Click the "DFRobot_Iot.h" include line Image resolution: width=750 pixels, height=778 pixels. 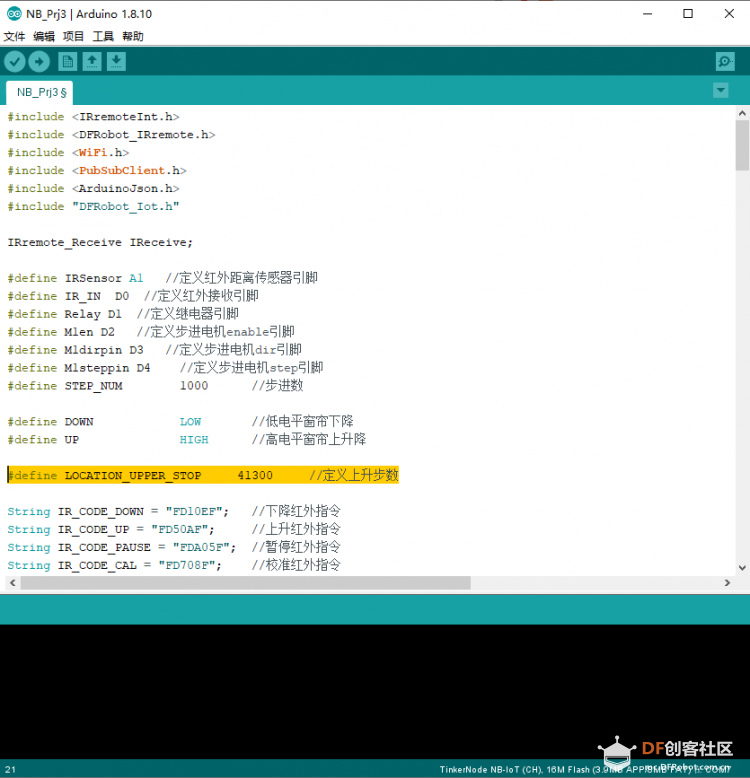[x=93, y=206]
